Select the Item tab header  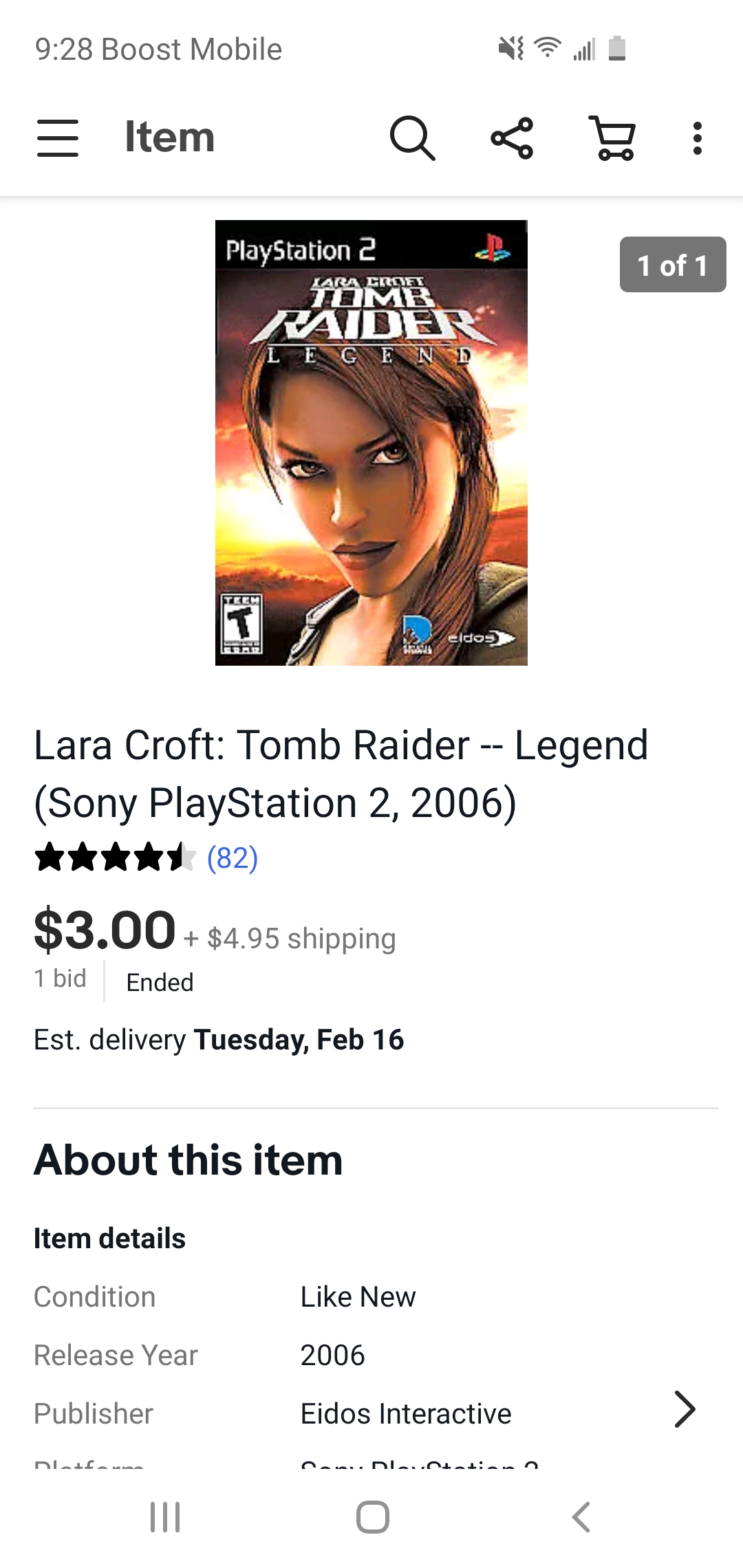169,138
